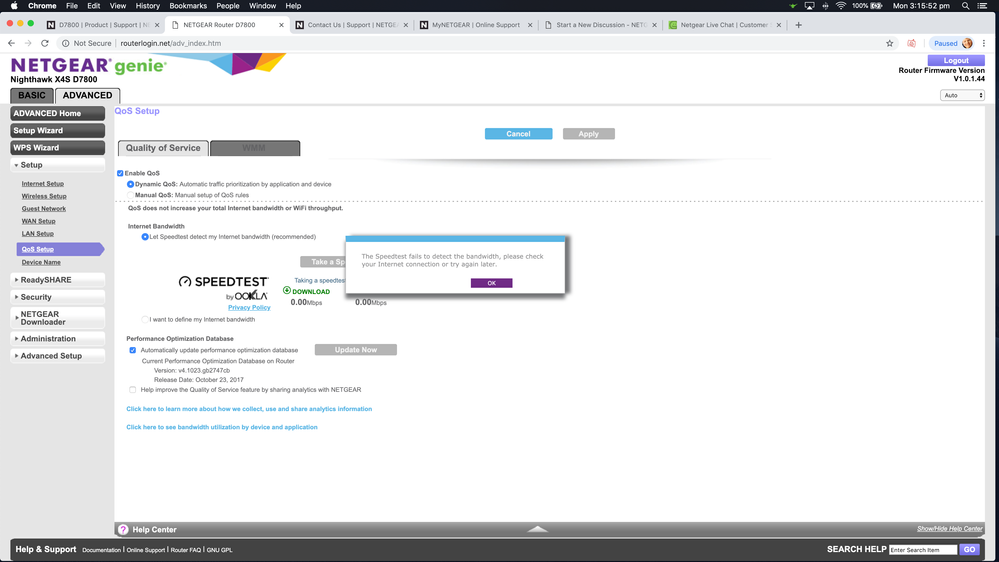Viewport: 999px width, 562px height.
Task: Click the Apply button
Action: click(588, 134)
